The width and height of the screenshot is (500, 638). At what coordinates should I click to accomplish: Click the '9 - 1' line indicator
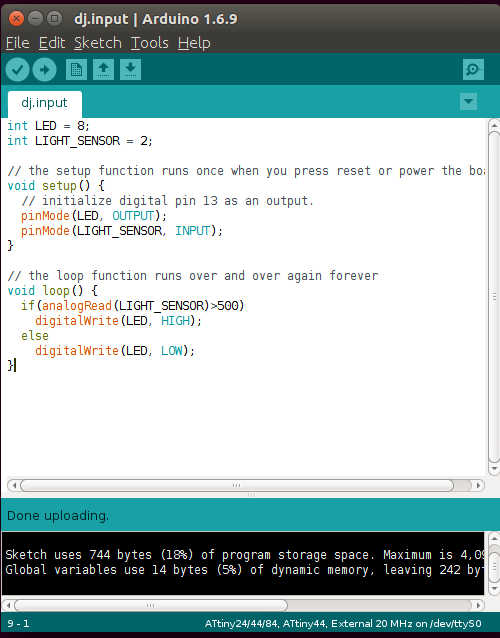coord(18,623)
